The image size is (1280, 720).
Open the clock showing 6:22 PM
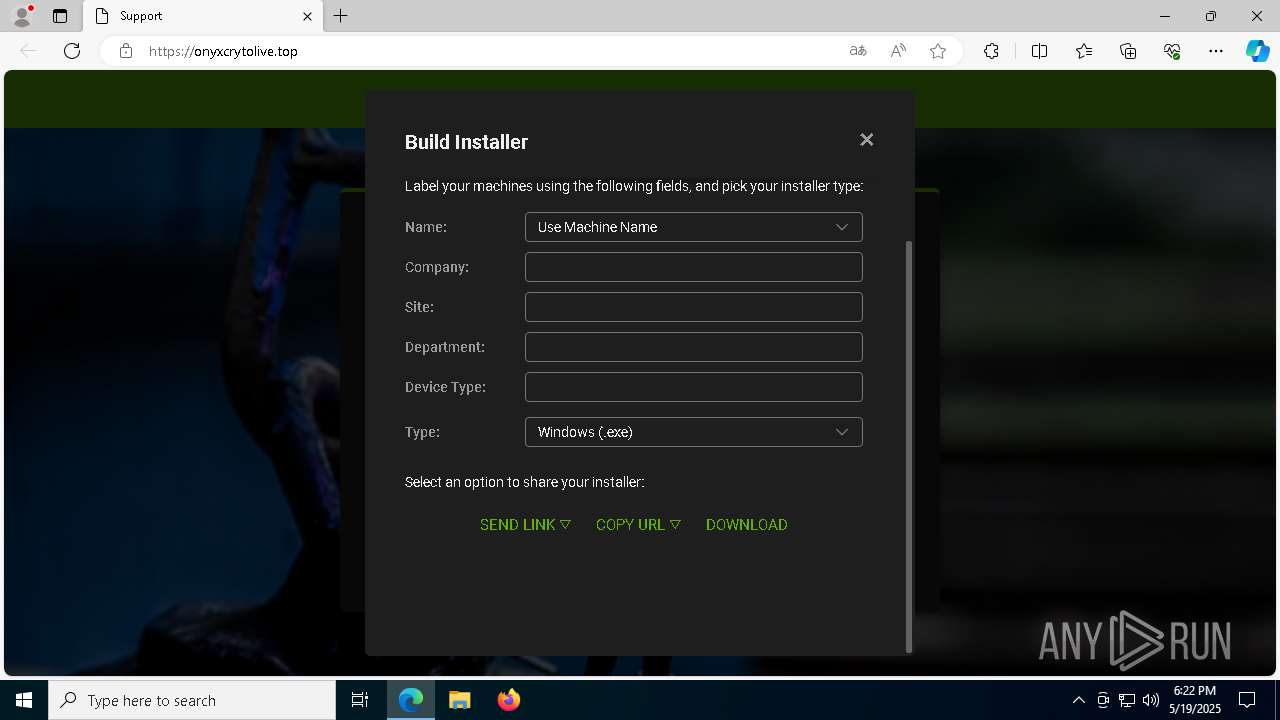[x=1195, y=700]
